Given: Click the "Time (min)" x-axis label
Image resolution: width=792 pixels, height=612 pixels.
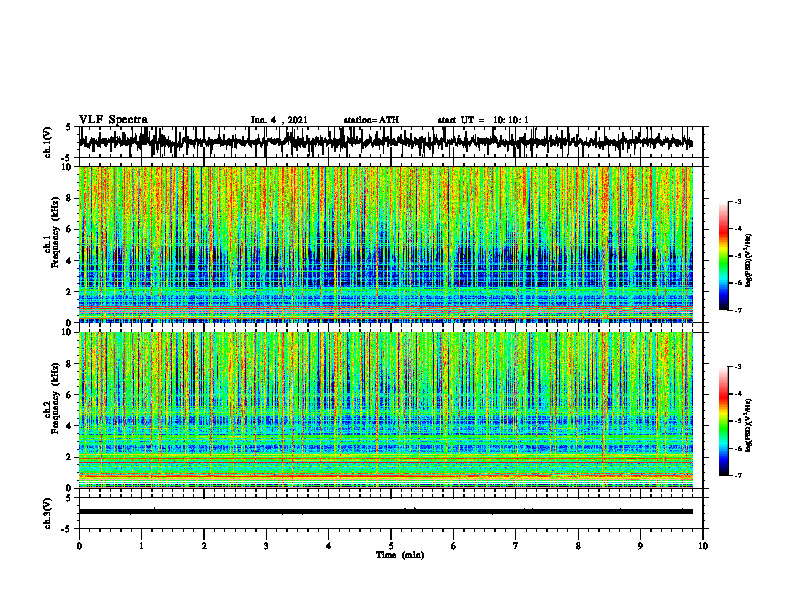Looking at the screenshot, I should [x=400, y=555].
